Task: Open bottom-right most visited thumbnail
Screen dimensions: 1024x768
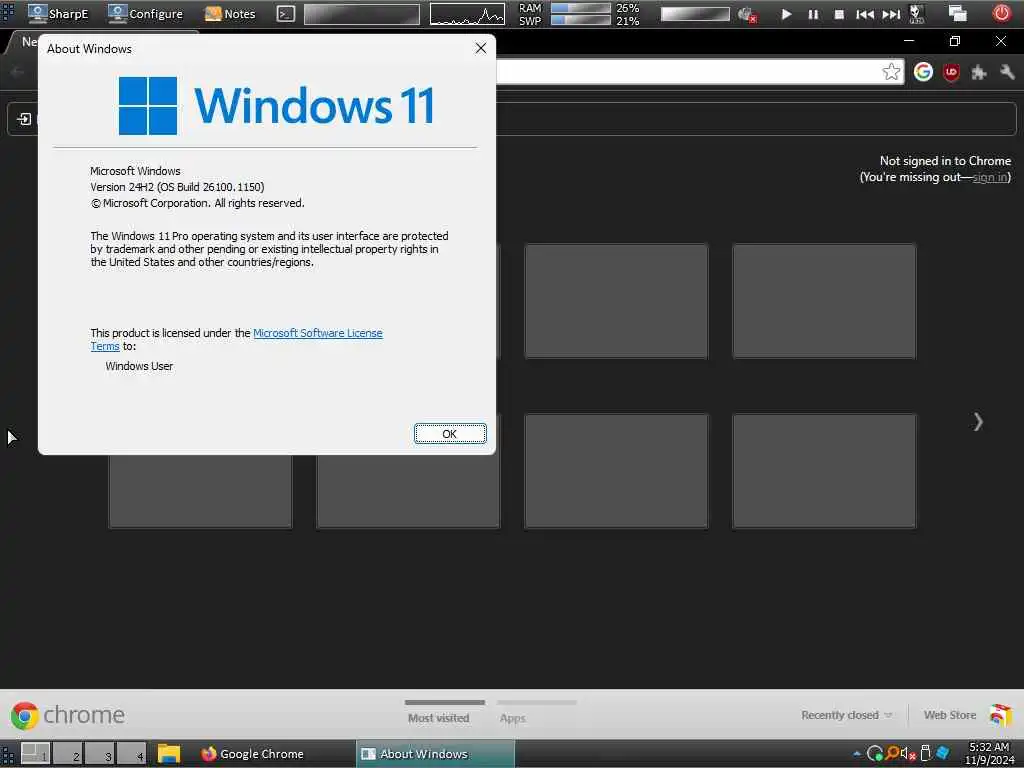Action: pyautogui.click(x=824, y=471)
